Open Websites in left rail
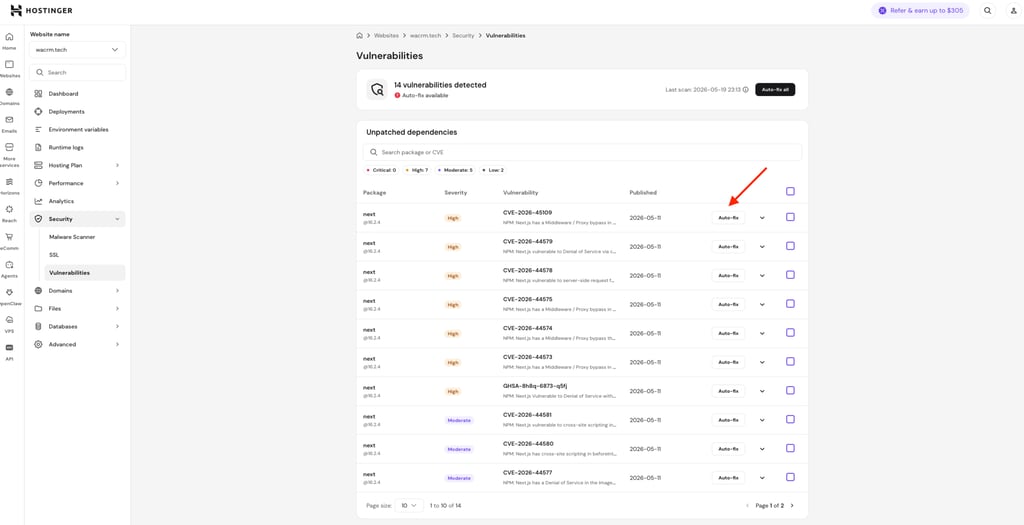Viewport: 1024px width, 525px height. point(9,69)
